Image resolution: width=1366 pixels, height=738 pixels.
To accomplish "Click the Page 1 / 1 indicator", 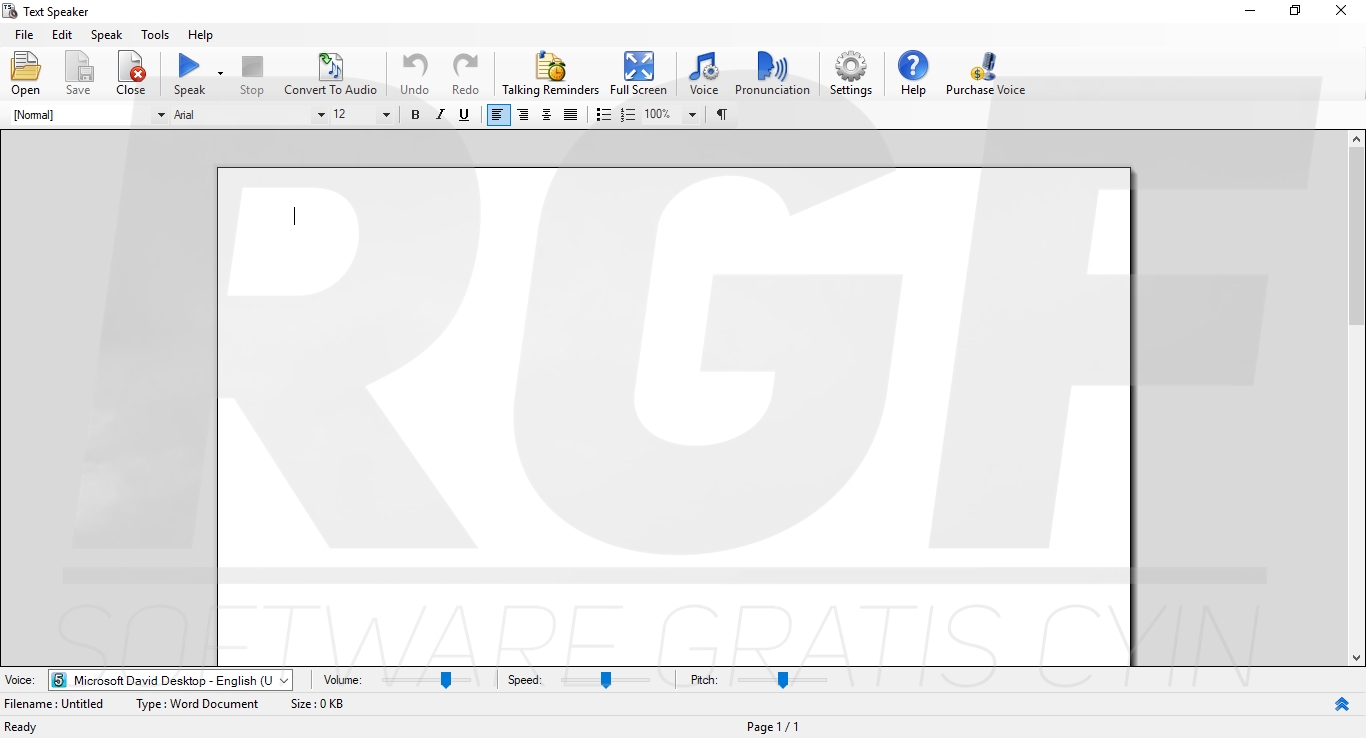I will click(x=773, y=727).
